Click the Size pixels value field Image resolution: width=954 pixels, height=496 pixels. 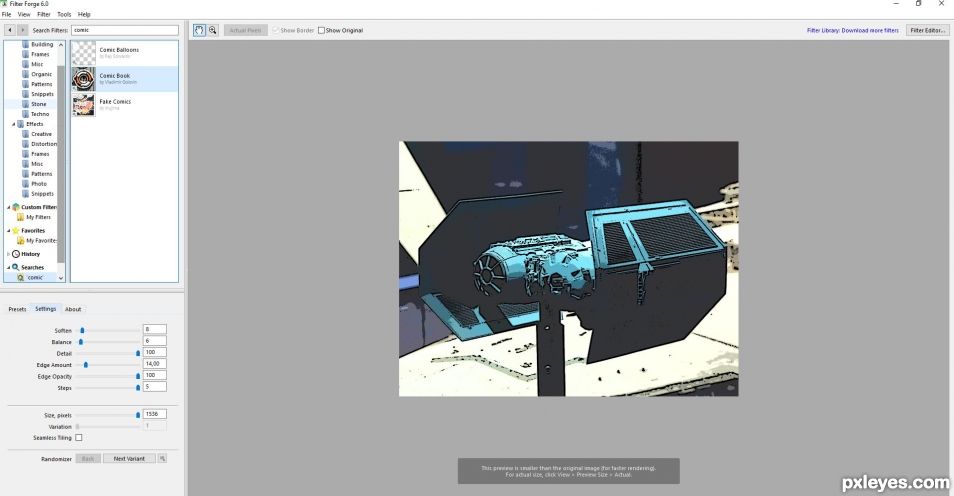tap(155, 414)
